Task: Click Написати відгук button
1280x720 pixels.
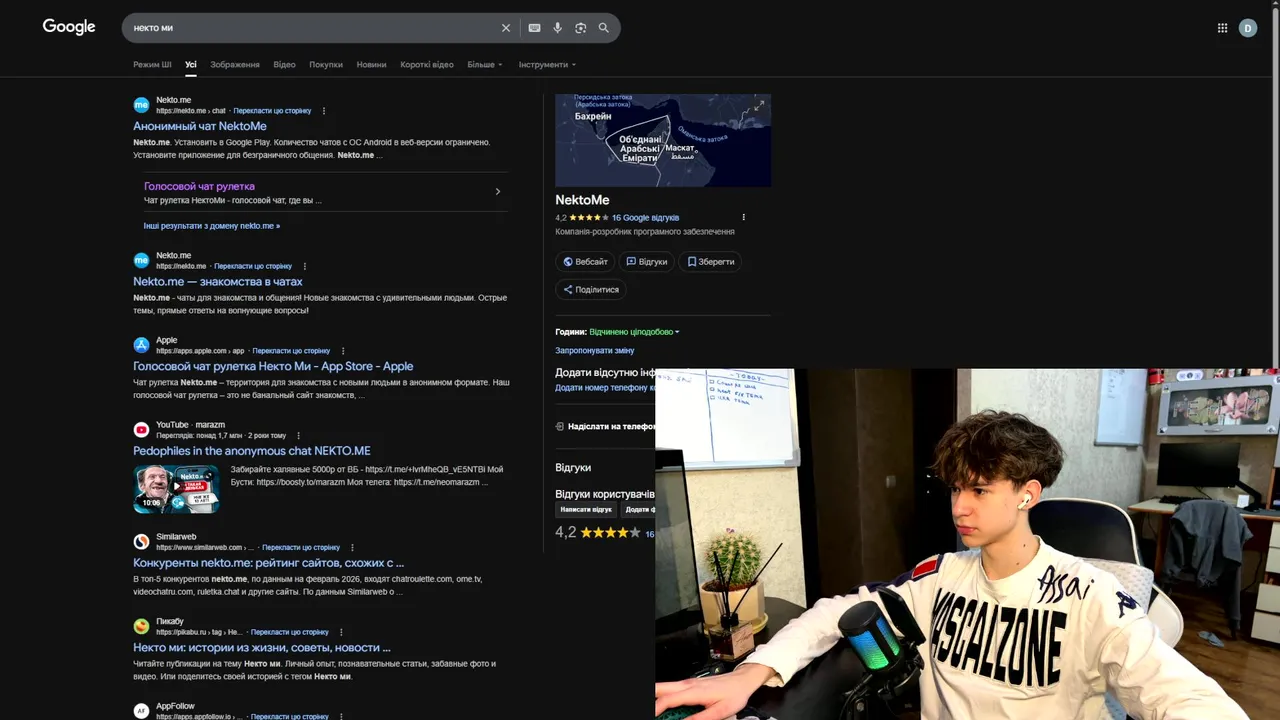Action: (586, 510)
